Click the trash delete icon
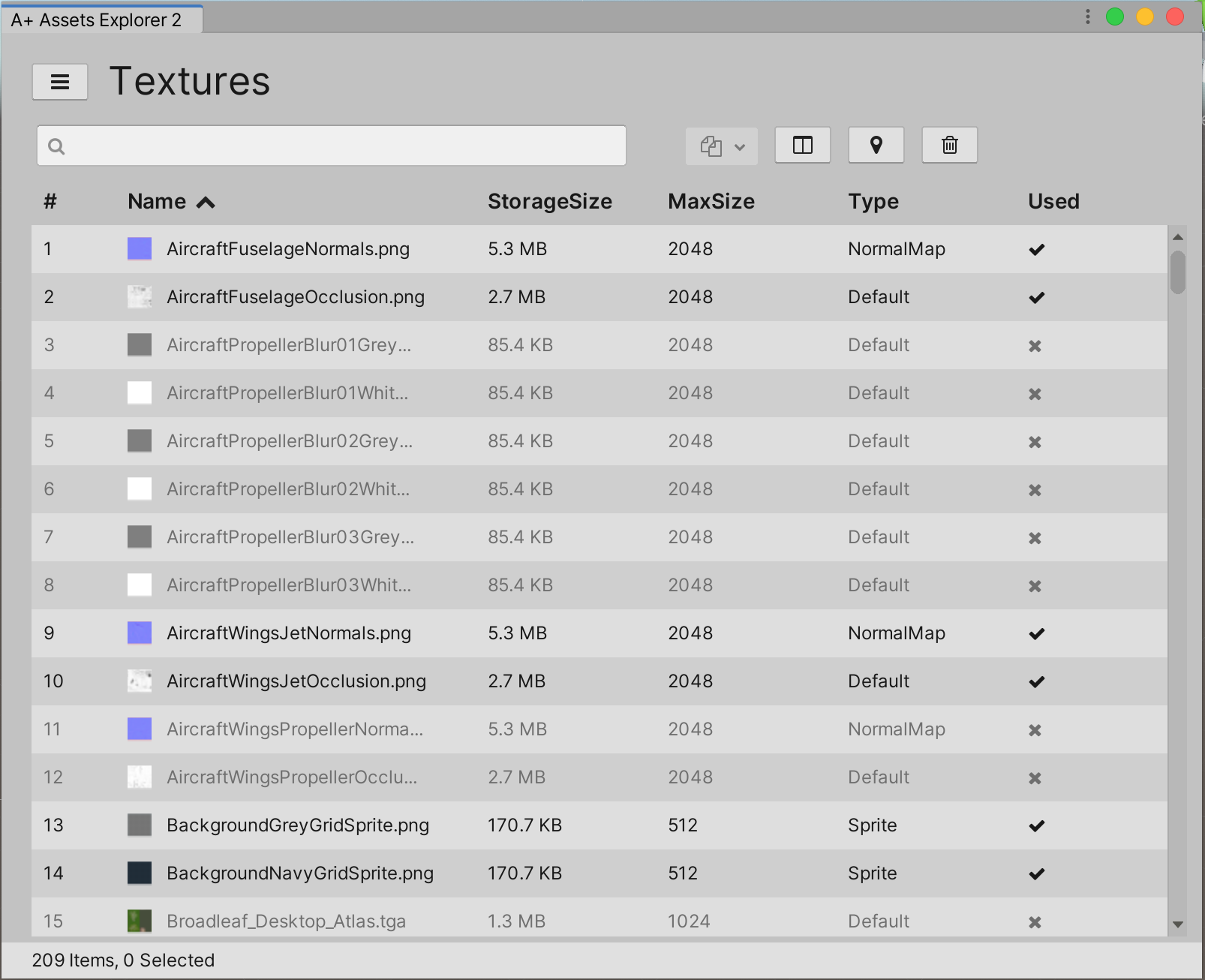The width and height of the screenshot is (1205, 980). [x=950, y=145]
